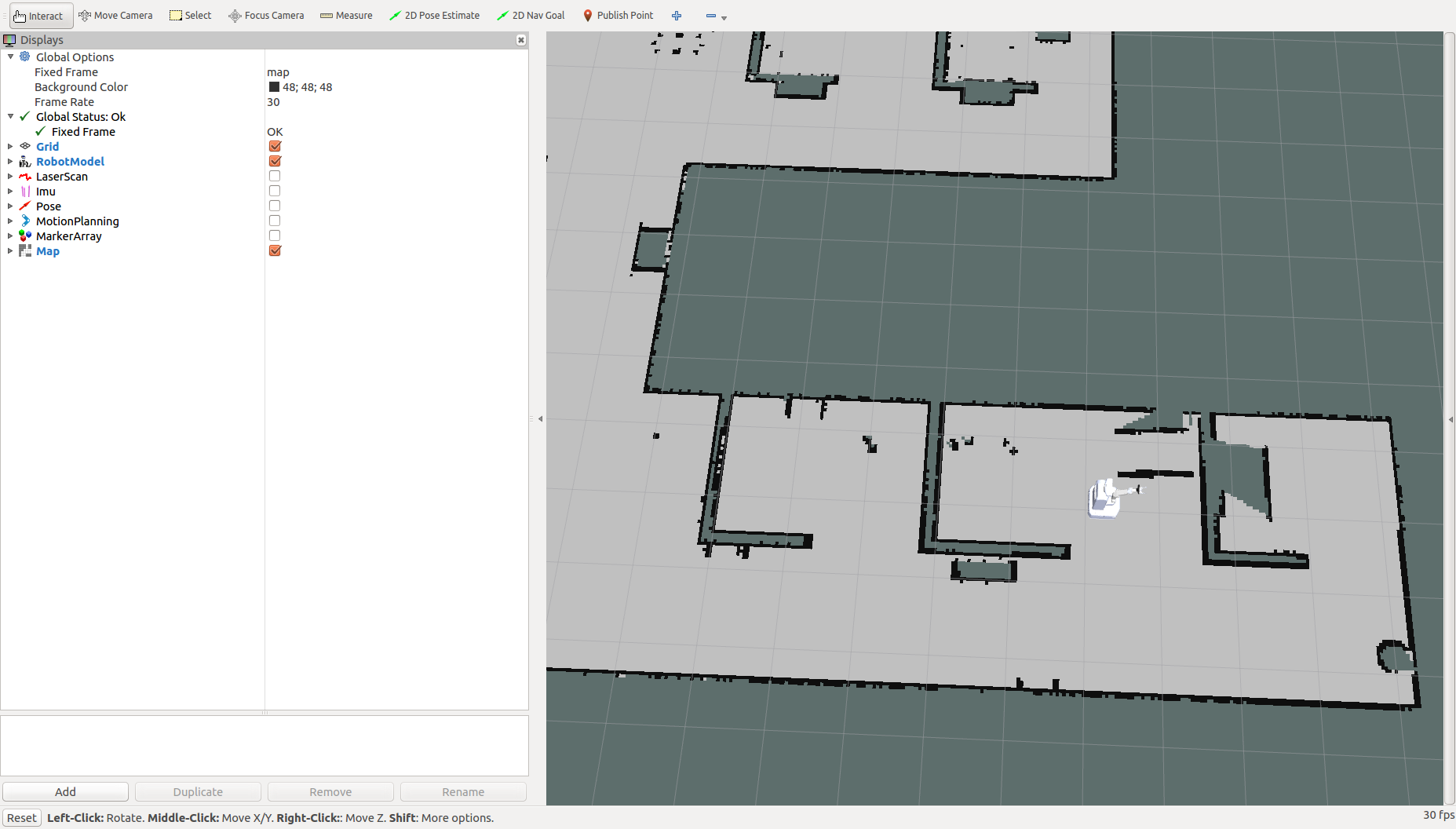The height and width of the screenshot is (829, 1456).
Task: Click the Background Color swatch
Action: 274,87
